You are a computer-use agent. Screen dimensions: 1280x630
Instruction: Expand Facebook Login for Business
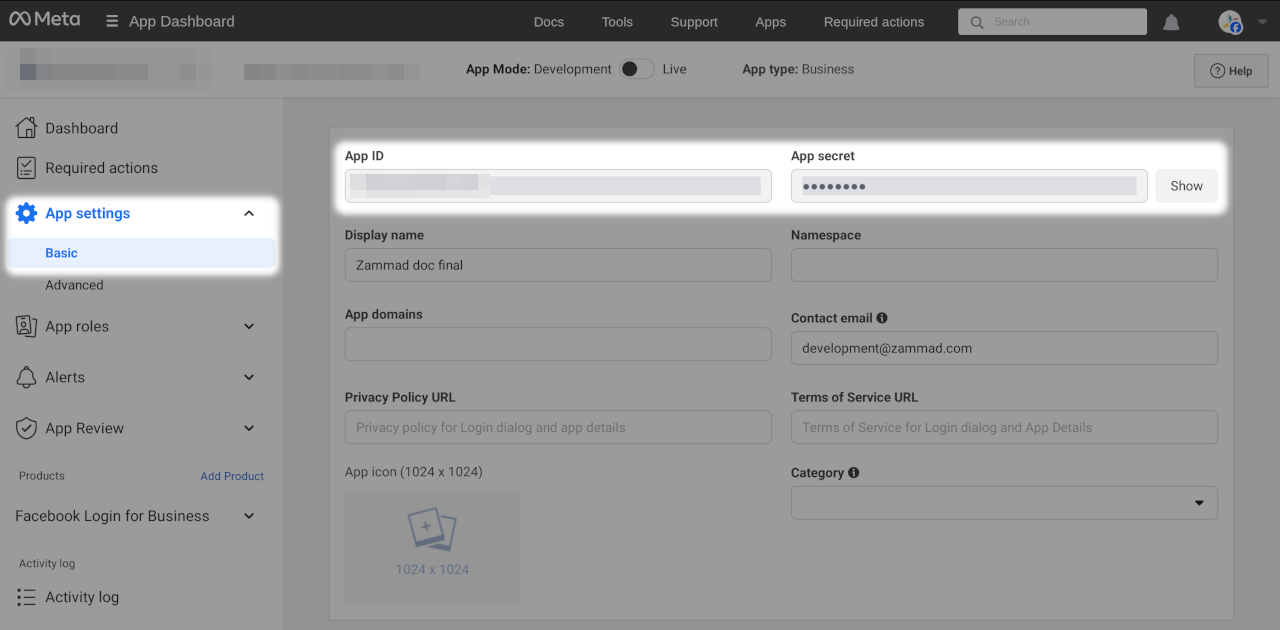(x=249, y=516)
